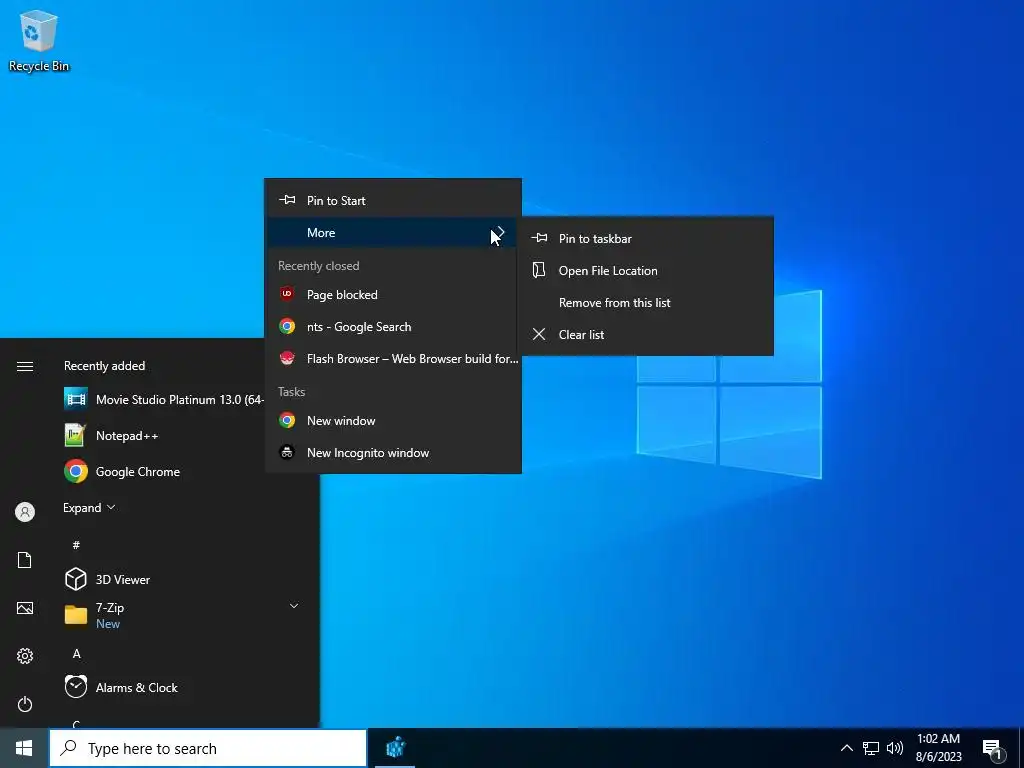Click the pin icon beside Pin to Start

pos(287,200)
